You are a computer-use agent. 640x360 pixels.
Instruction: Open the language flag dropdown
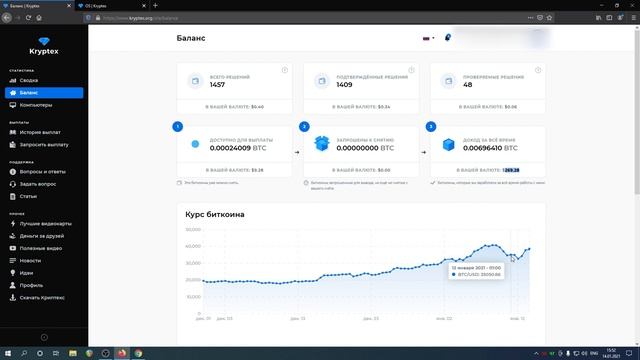tap(428, 38)
